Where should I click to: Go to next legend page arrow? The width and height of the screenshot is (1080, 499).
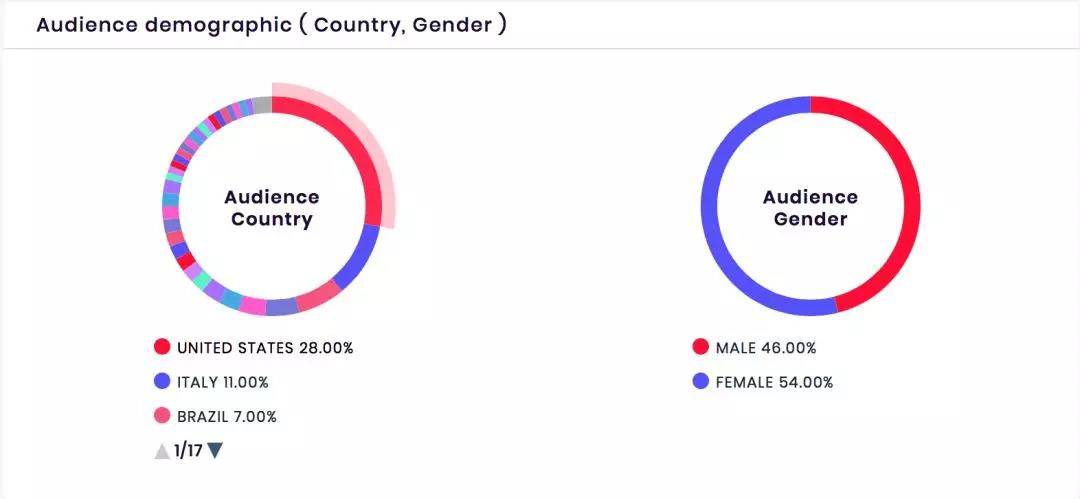click(215, 451)
